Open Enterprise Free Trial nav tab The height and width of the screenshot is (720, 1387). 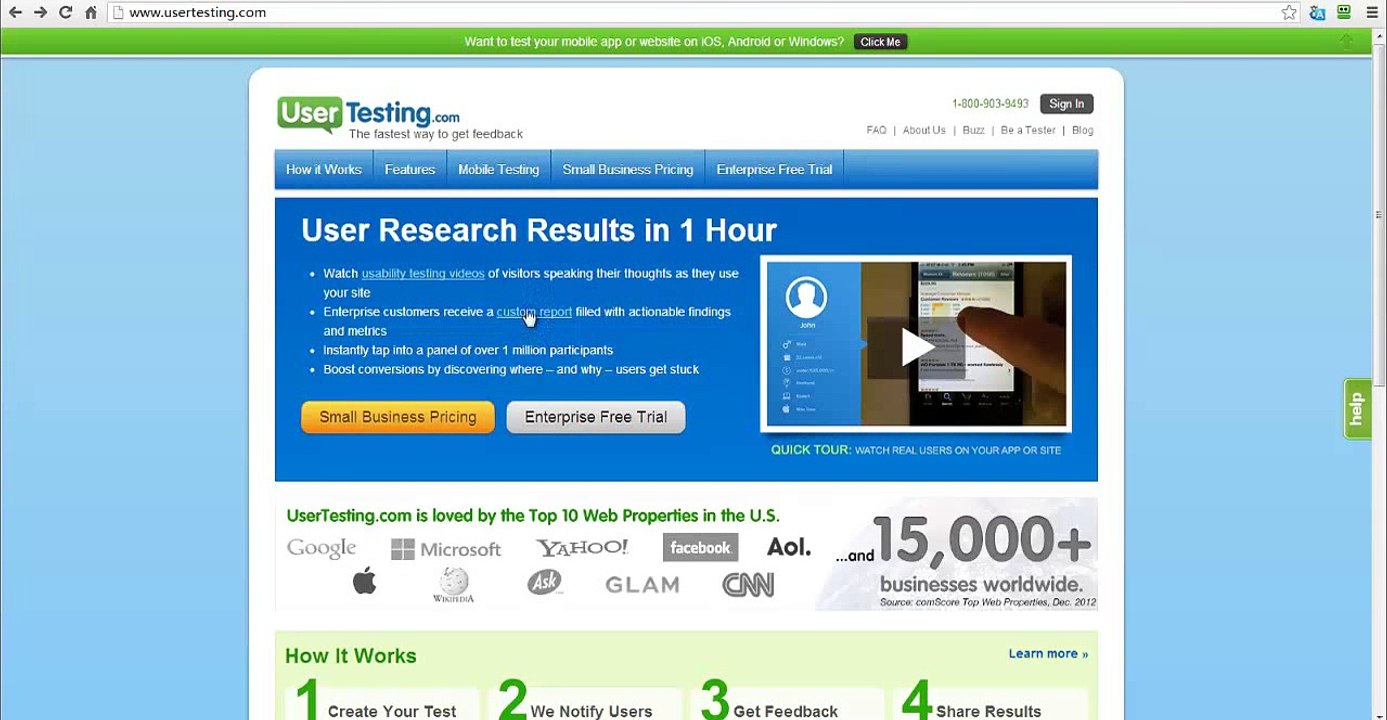click(x=774, y=169)
